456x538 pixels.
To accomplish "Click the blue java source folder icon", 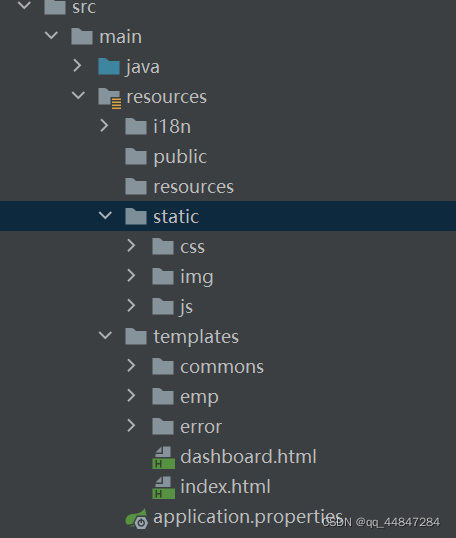I will pos(109,66).
